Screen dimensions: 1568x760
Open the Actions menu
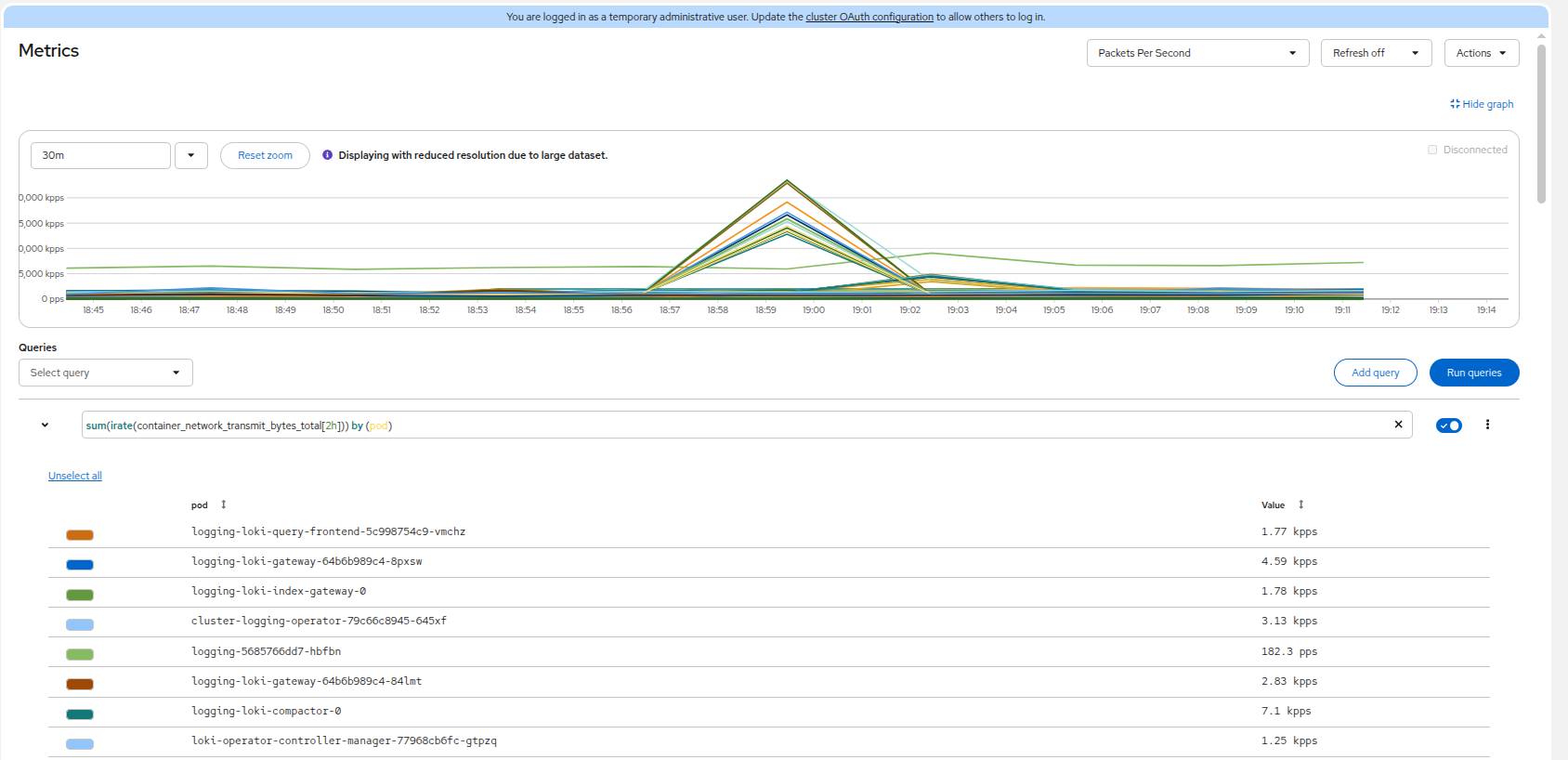tap(1482, 53)
